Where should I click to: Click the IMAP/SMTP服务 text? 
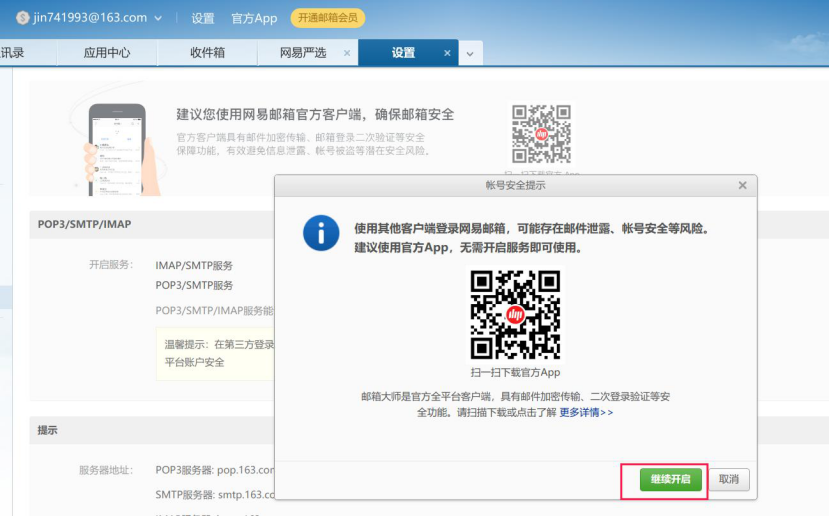coord(194,266)
